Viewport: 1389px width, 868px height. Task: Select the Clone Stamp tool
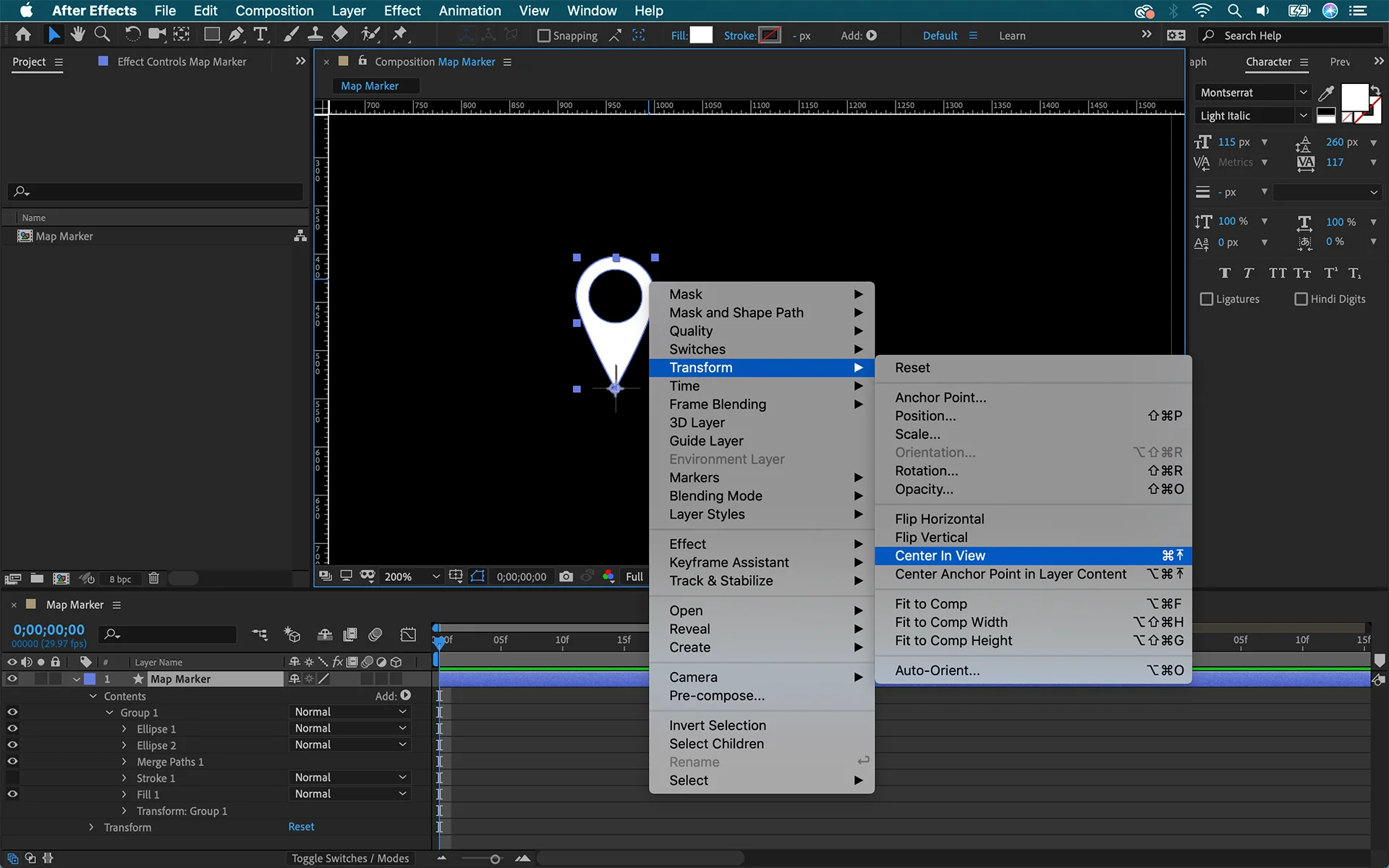point(315,35)
